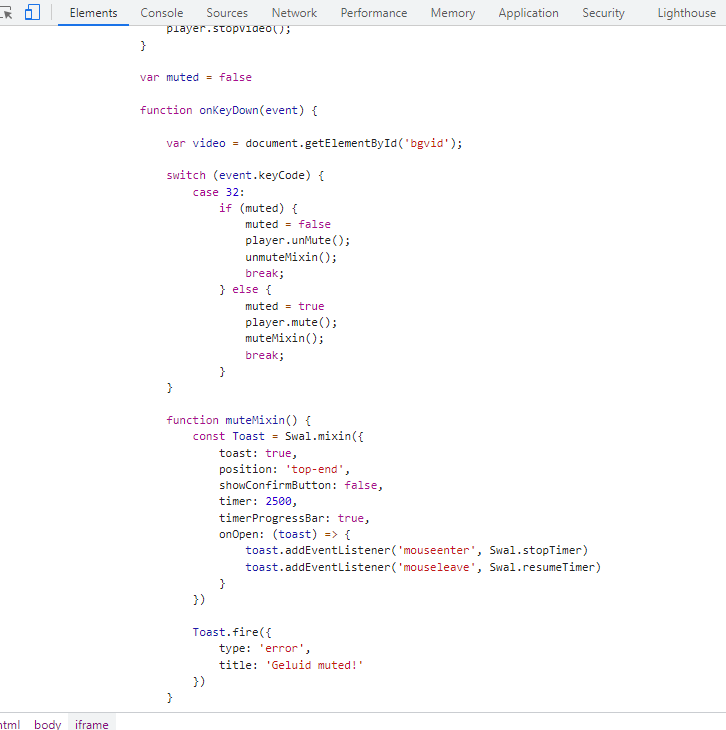Activate the inspect element picker icon

[6, 13]
